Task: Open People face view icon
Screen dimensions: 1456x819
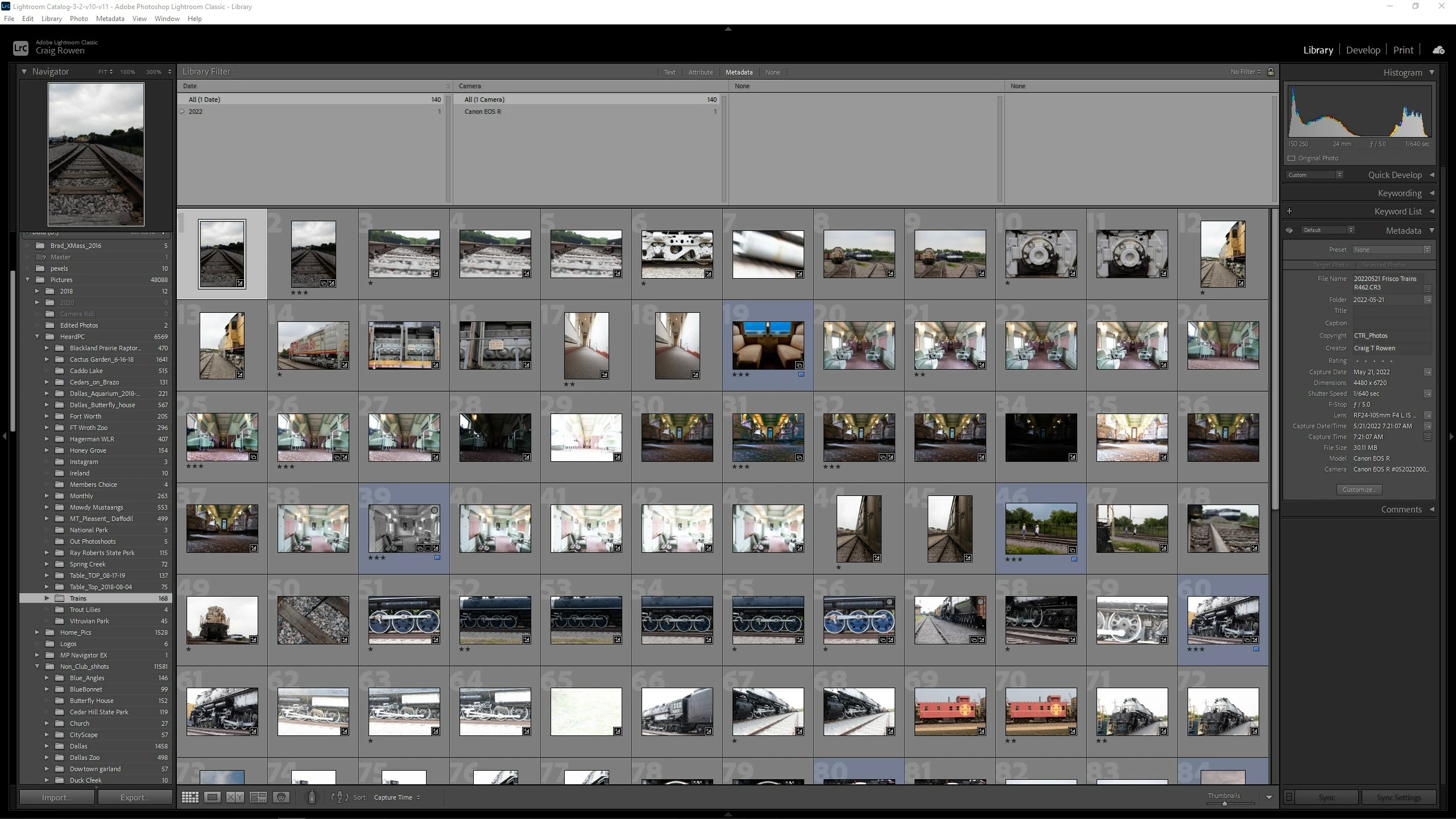Action: 282,797
